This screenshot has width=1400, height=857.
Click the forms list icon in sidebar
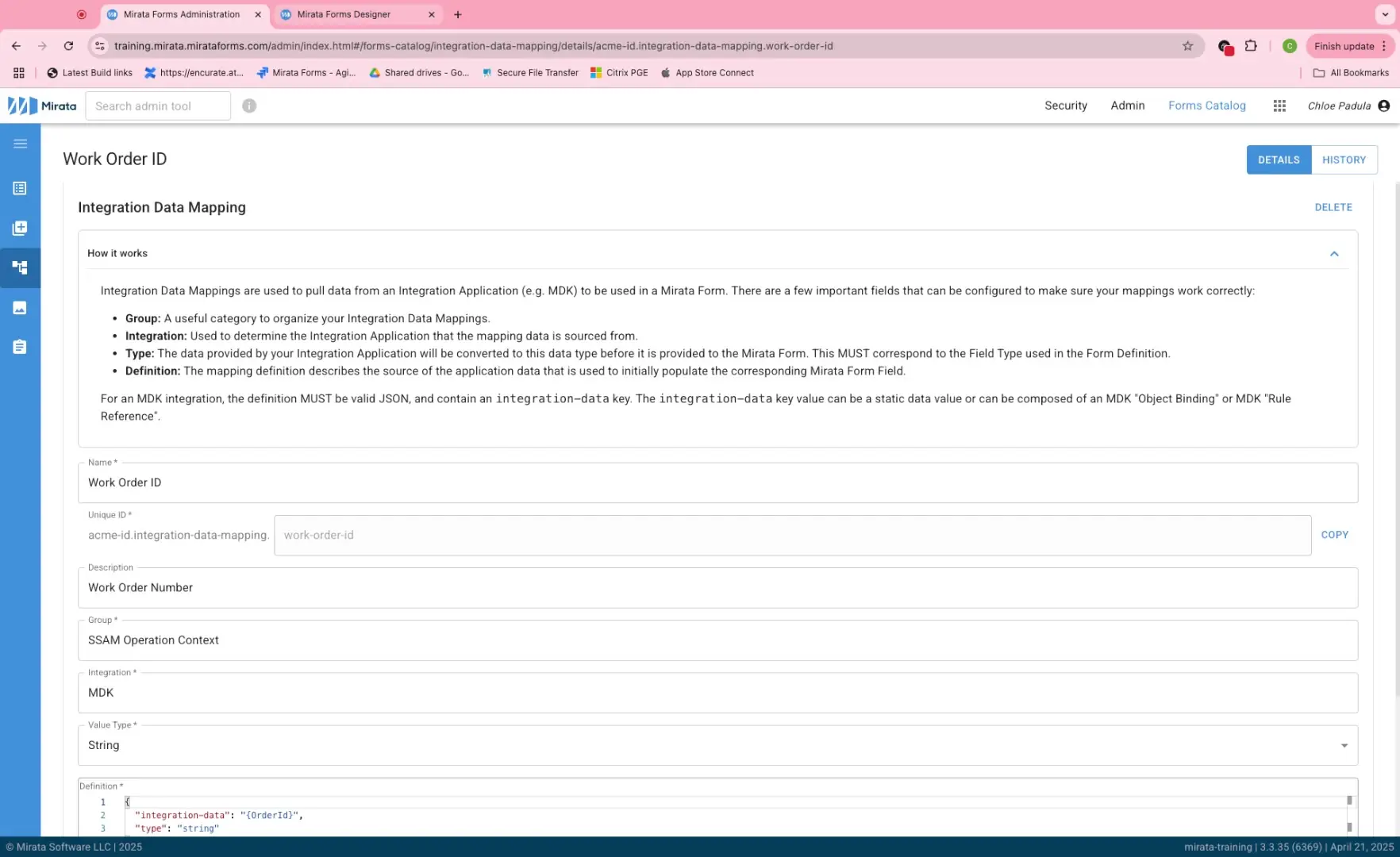click(20, 189)
